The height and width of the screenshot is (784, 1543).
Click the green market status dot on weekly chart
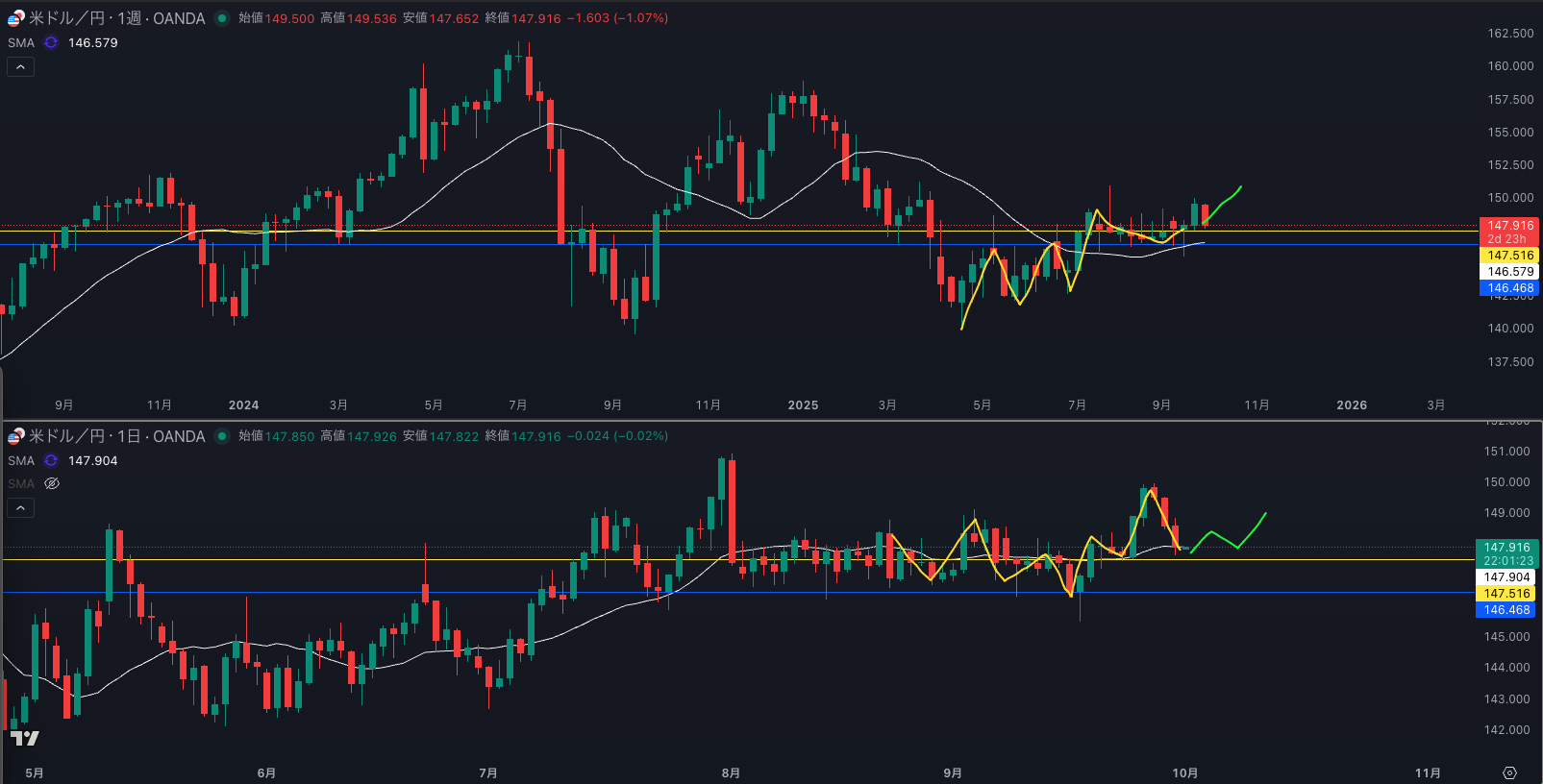pyautogui.click(x=222, y=18)
